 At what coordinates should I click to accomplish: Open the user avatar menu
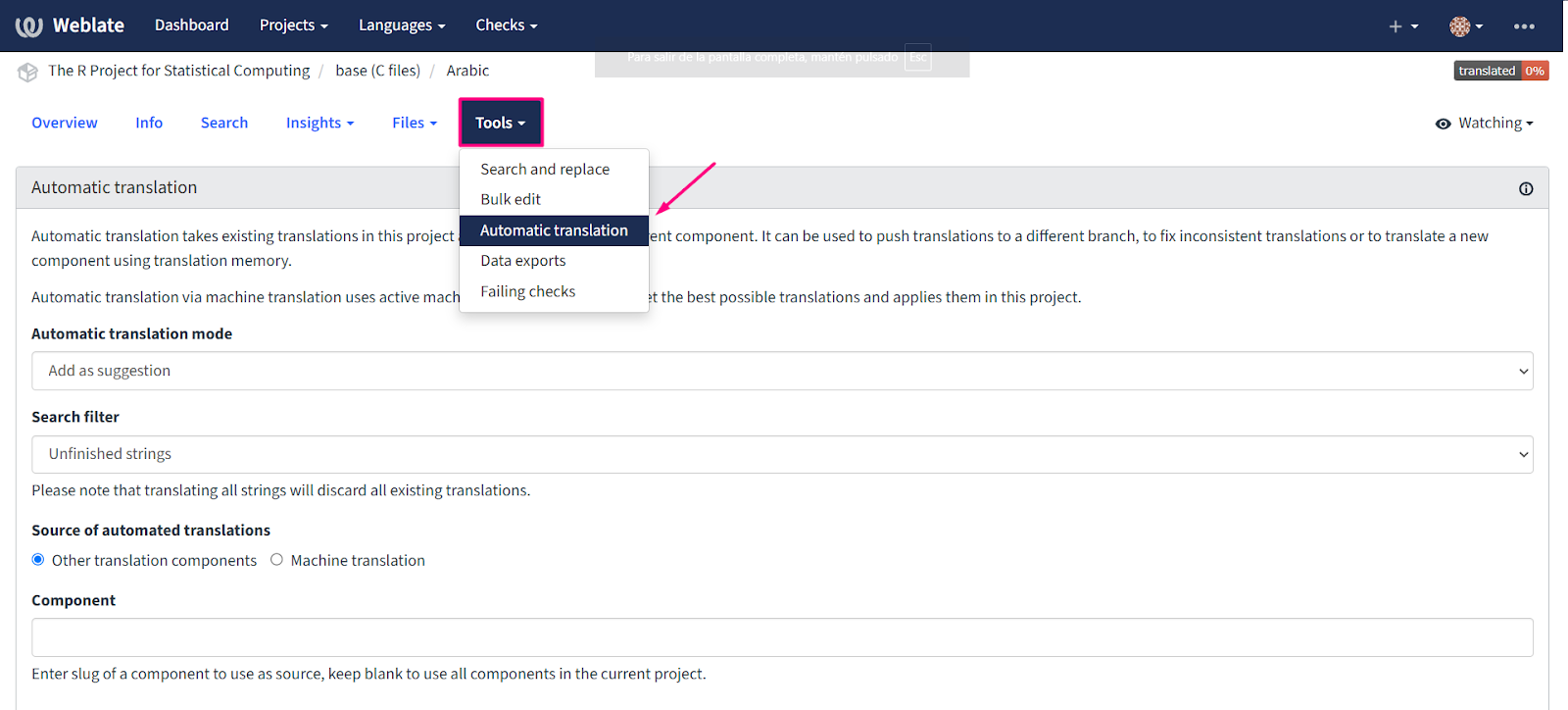[x=1465, y=26]
